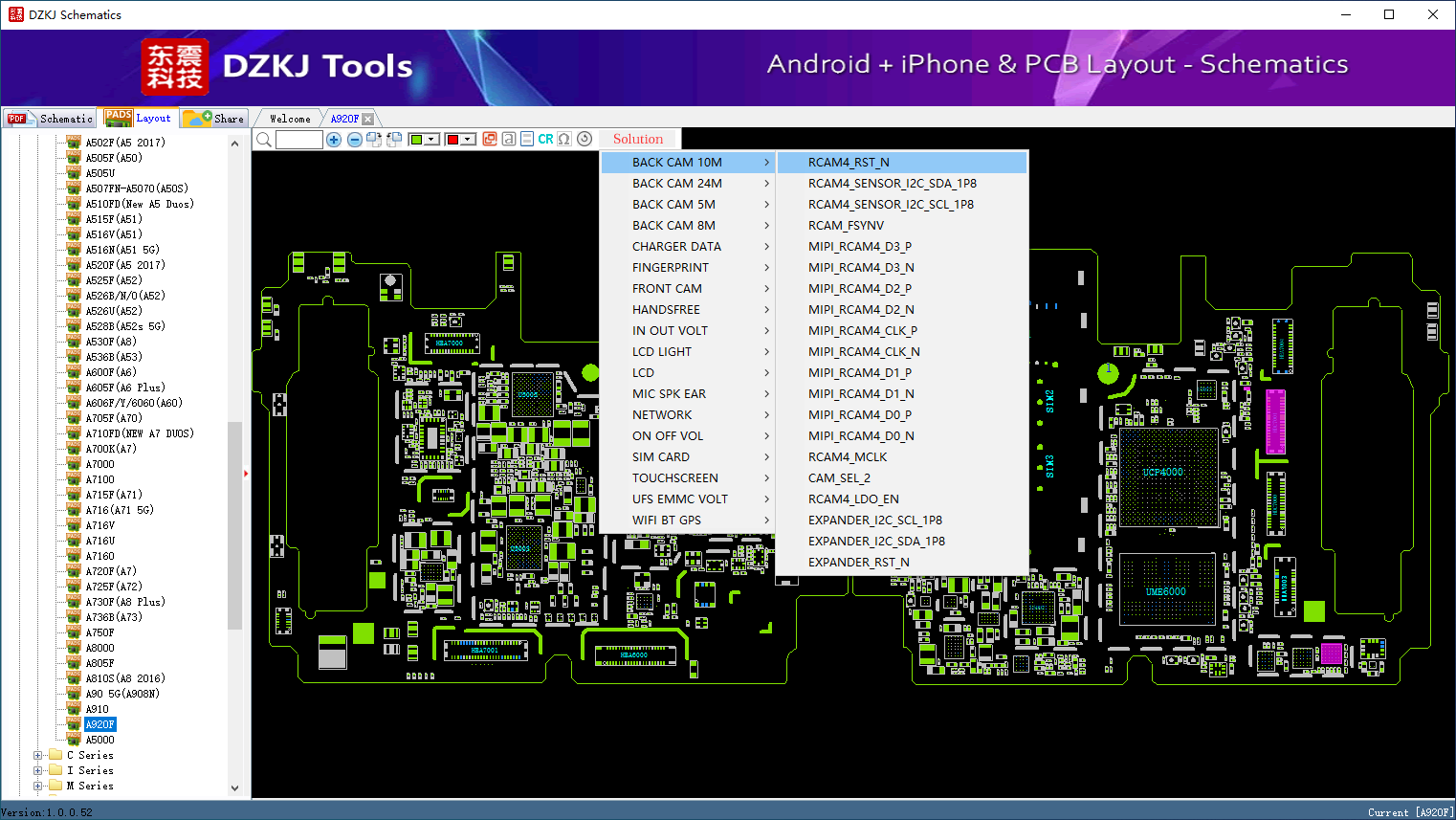The height and width of the screenshot is (820, 1456).
Task: Click the red color swatch
Action: coord(452,140)
